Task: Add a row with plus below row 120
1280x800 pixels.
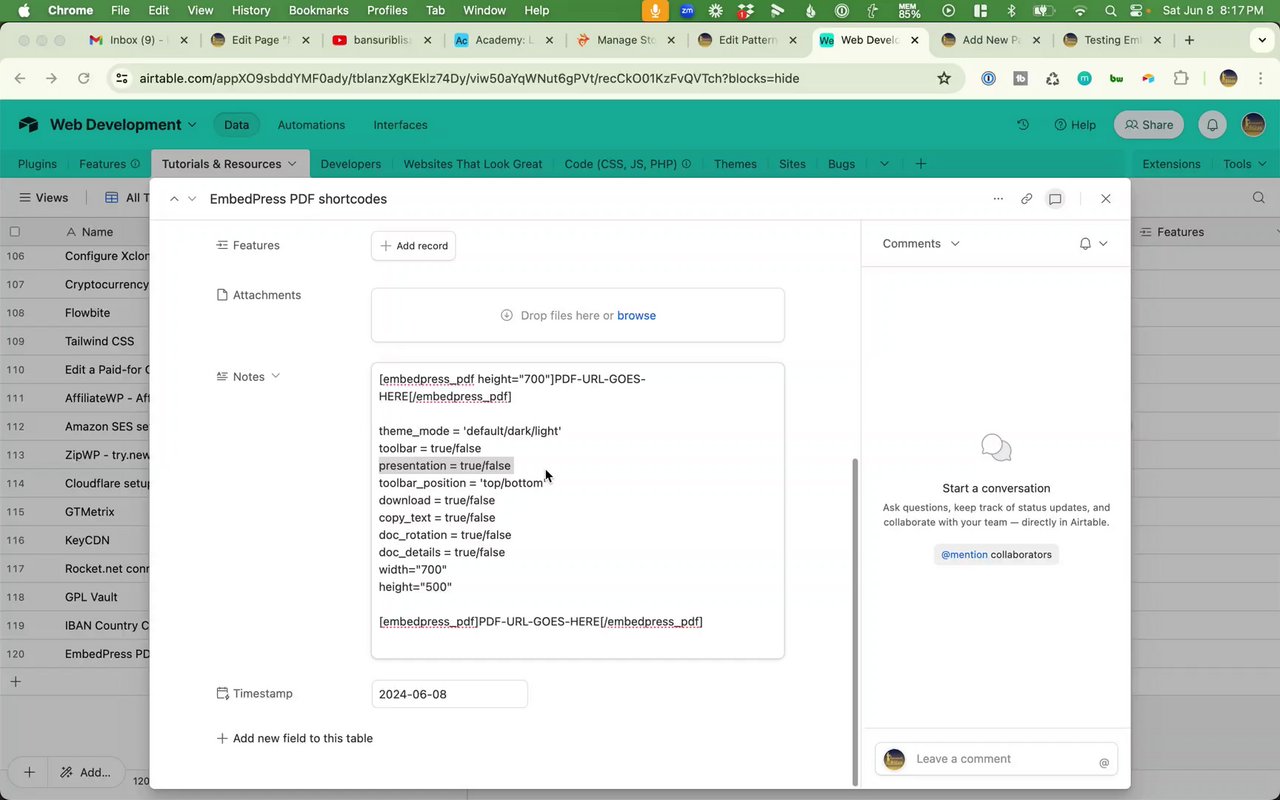Action: 15,682
